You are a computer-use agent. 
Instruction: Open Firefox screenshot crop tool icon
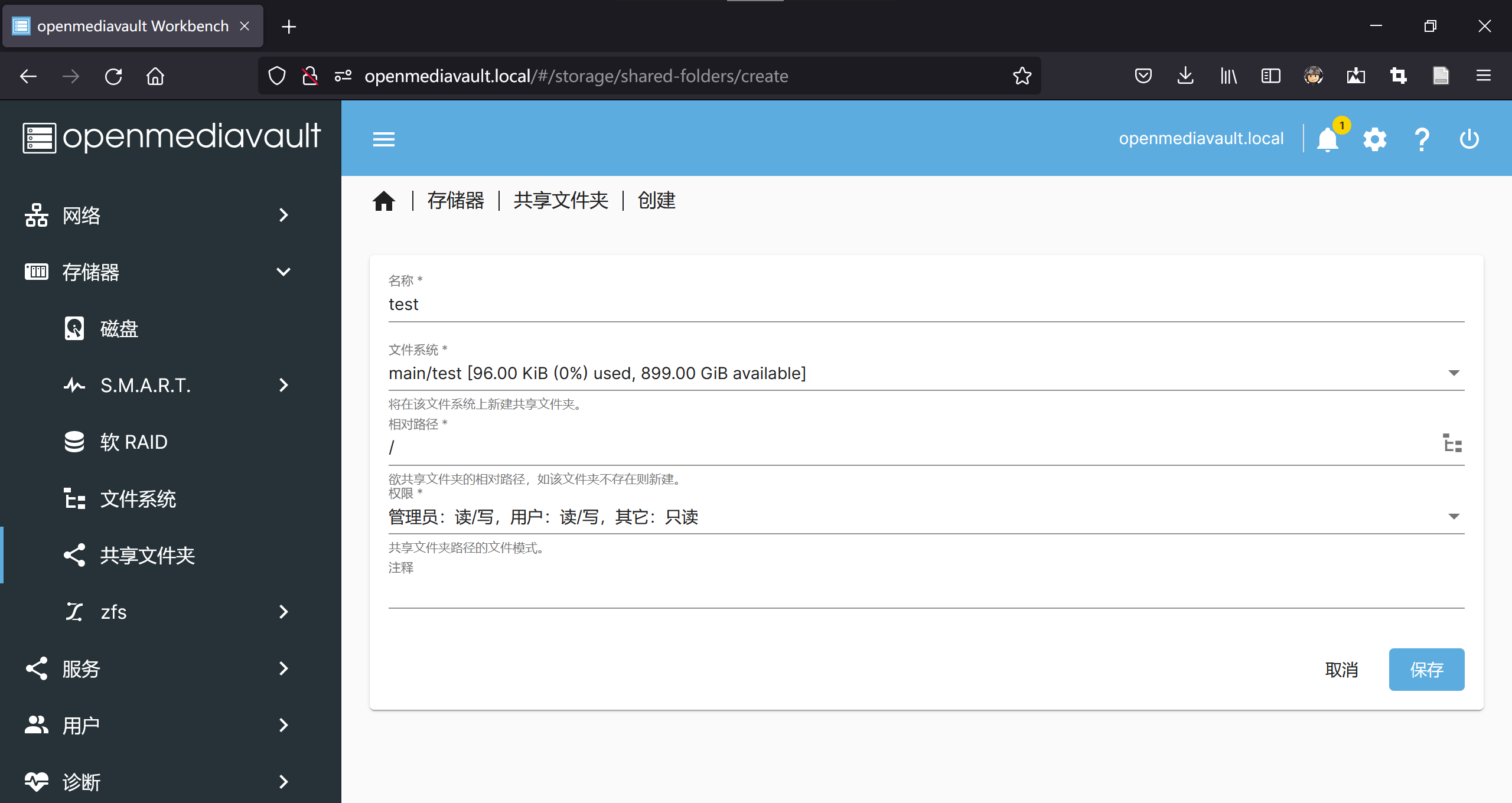tap(1399, 76)
